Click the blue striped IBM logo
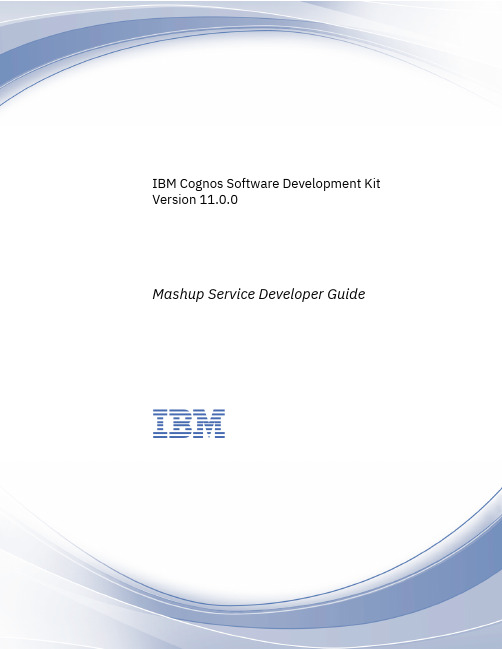Screen dimensions: 502x649 coord(189,423)
